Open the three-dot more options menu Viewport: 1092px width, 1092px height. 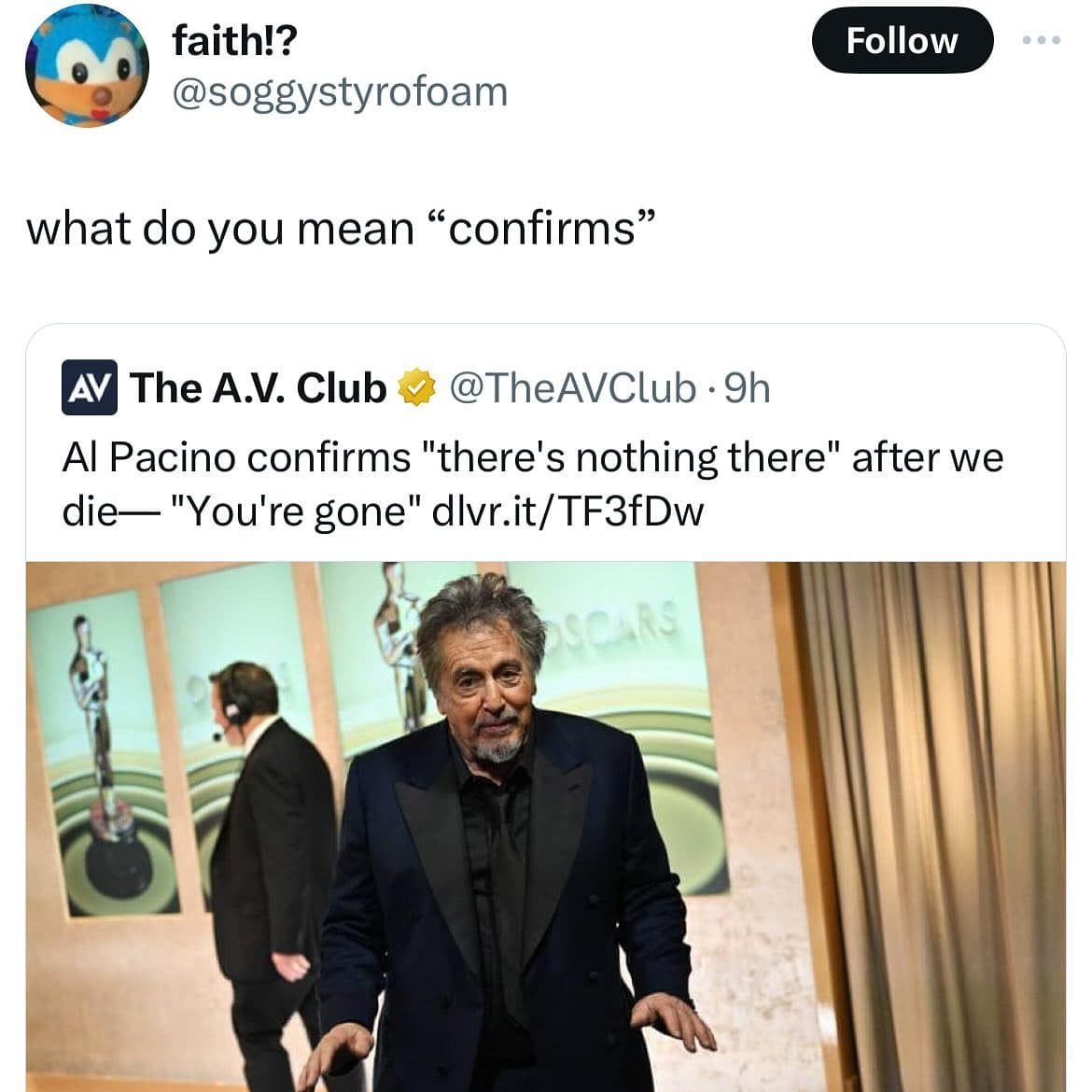point(1042,40)
